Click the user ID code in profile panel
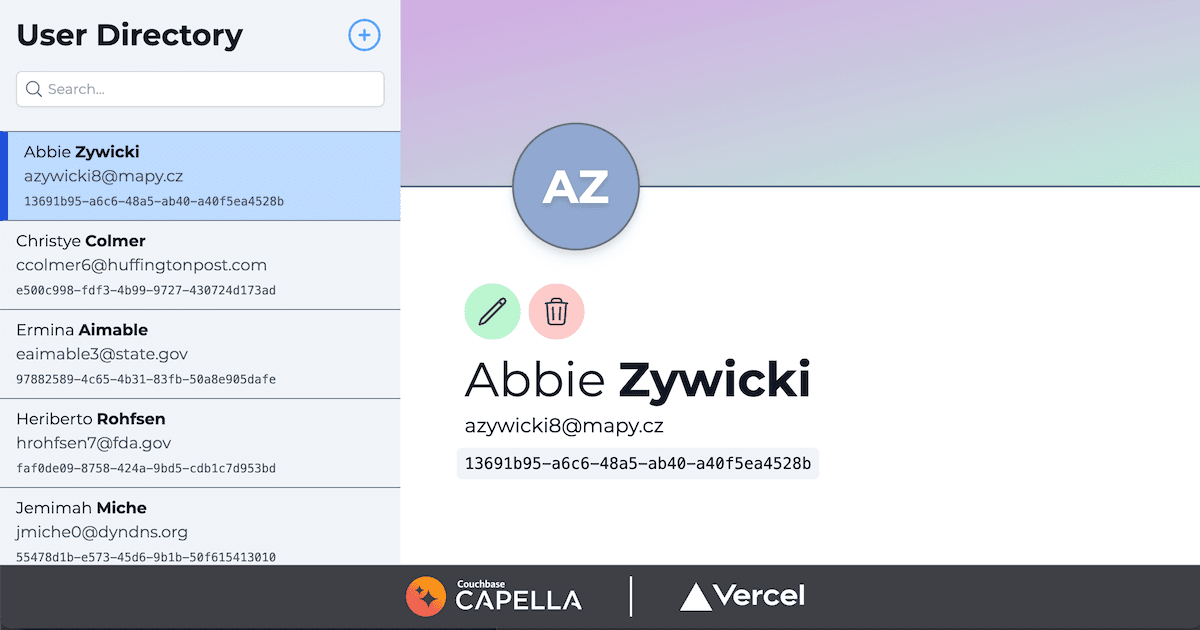 click(638, 463)
